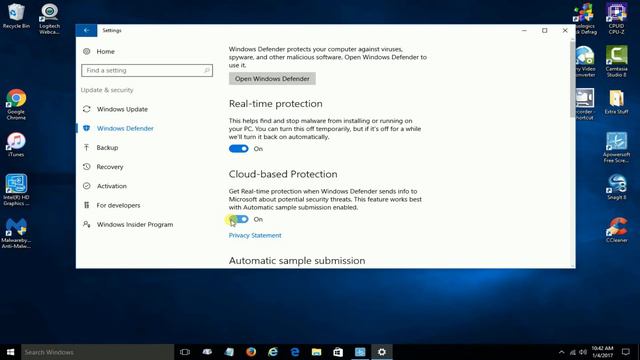Open the Windows Insider Program page
This screenshot has height=360, width=640.
pyautogui.click(x=135, y=224)
